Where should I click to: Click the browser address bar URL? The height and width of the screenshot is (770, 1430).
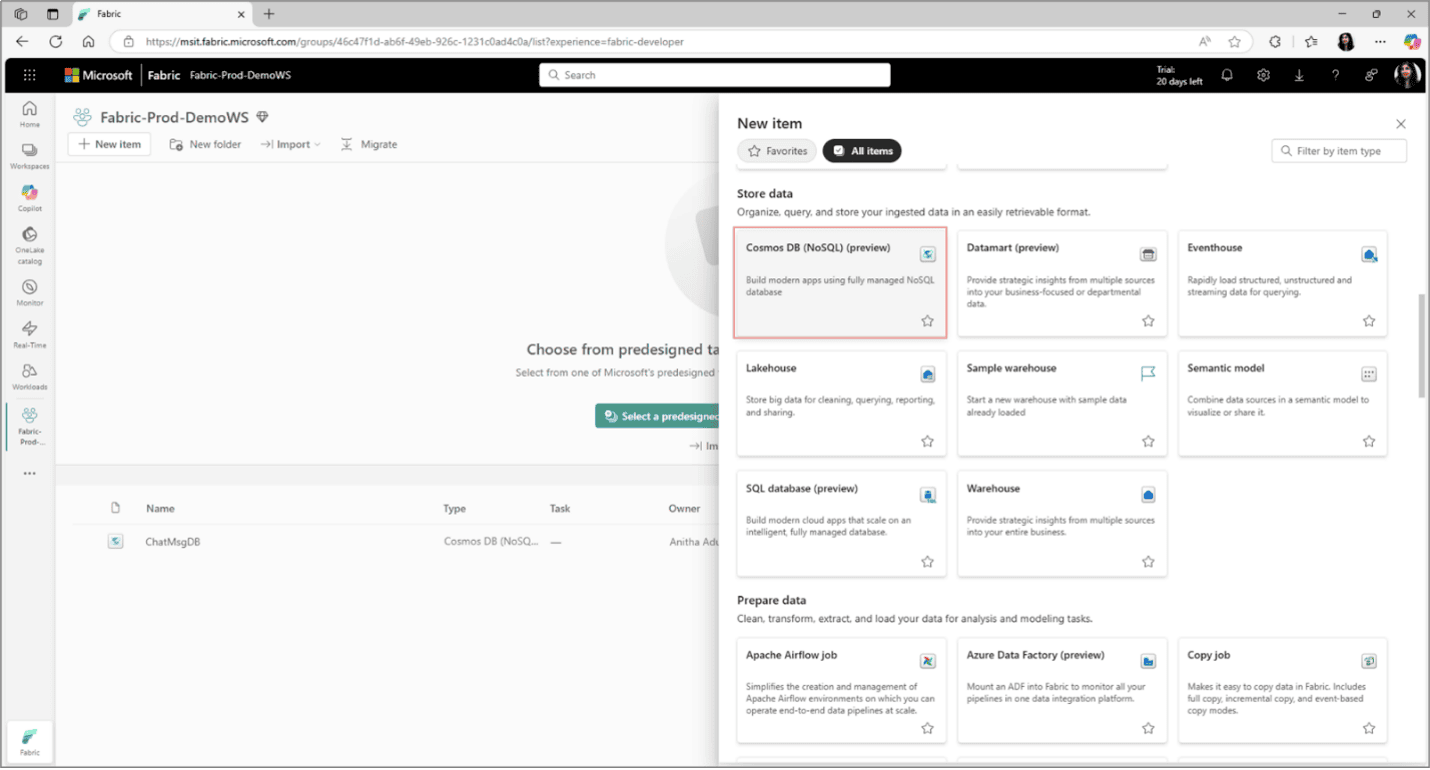(x=415, y=42)
